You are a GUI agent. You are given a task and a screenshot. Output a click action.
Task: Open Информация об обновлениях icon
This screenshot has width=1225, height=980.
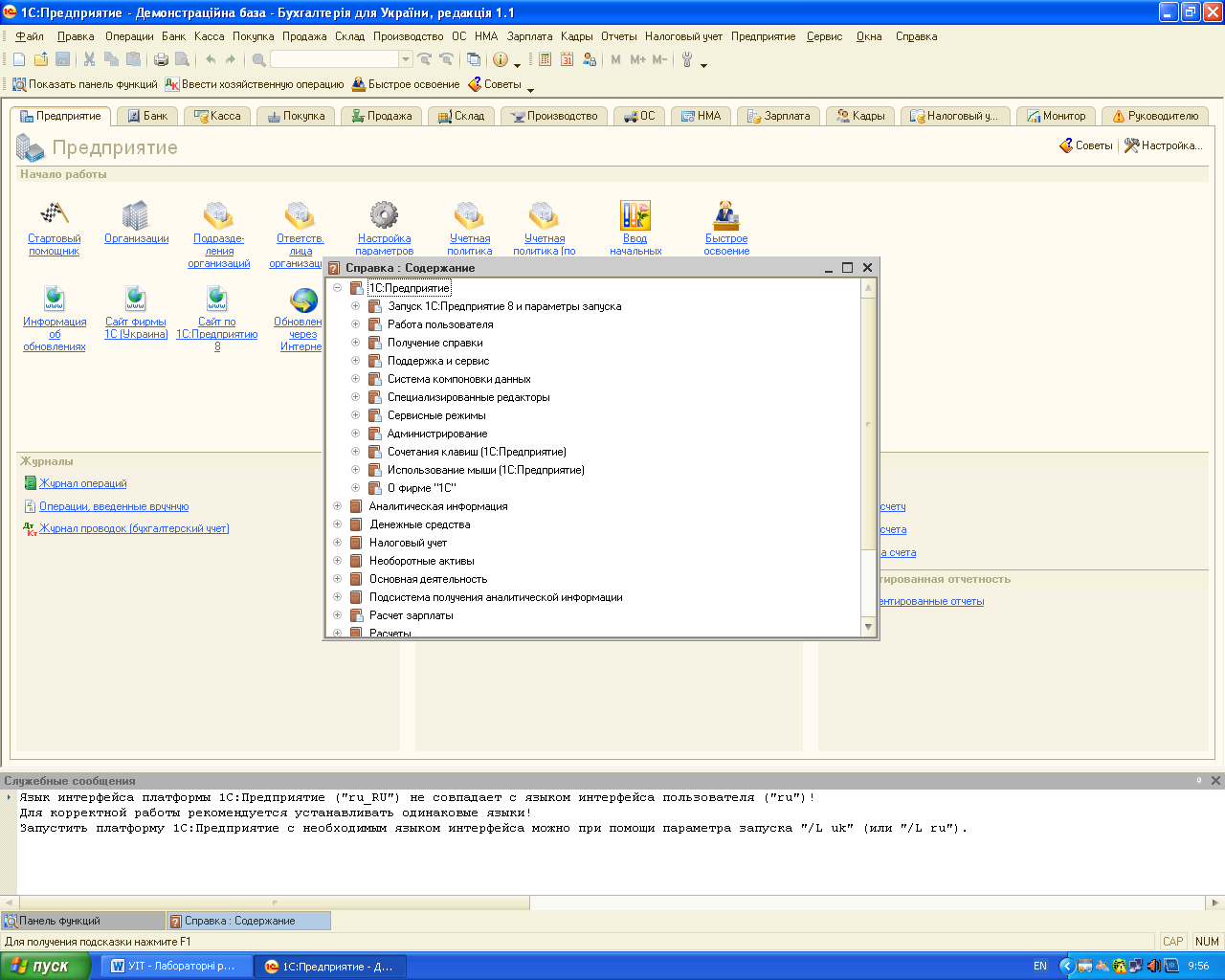[x=55, y=319]
